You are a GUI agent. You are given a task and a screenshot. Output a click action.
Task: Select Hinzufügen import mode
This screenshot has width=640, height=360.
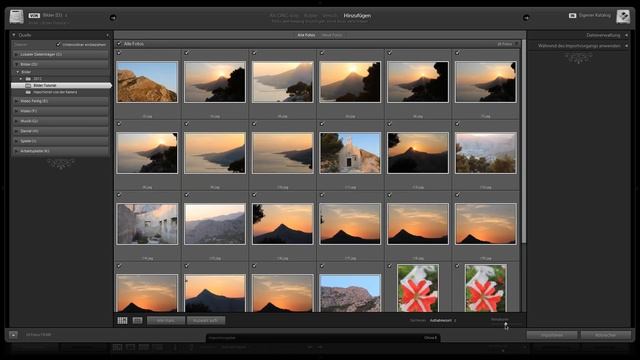click(x=357, y=16)
